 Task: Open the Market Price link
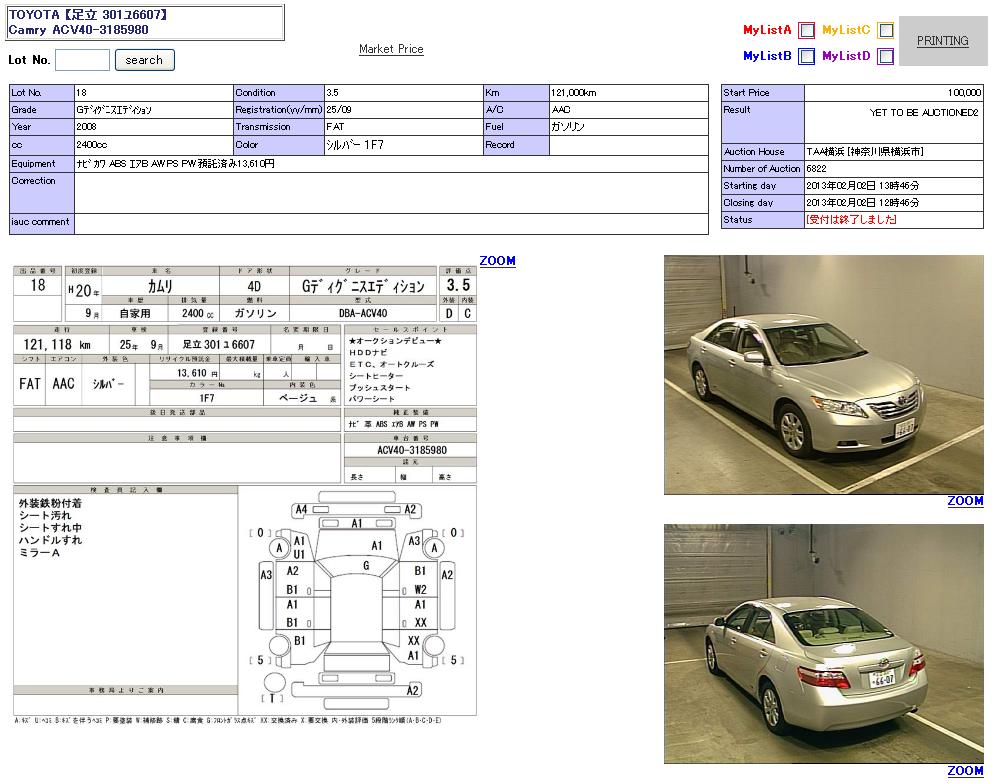(391, 49)
